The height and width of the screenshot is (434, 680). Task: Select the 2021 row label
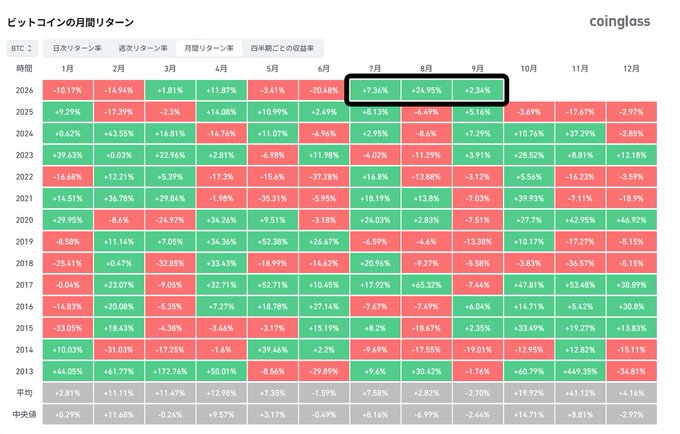point(24,198)
